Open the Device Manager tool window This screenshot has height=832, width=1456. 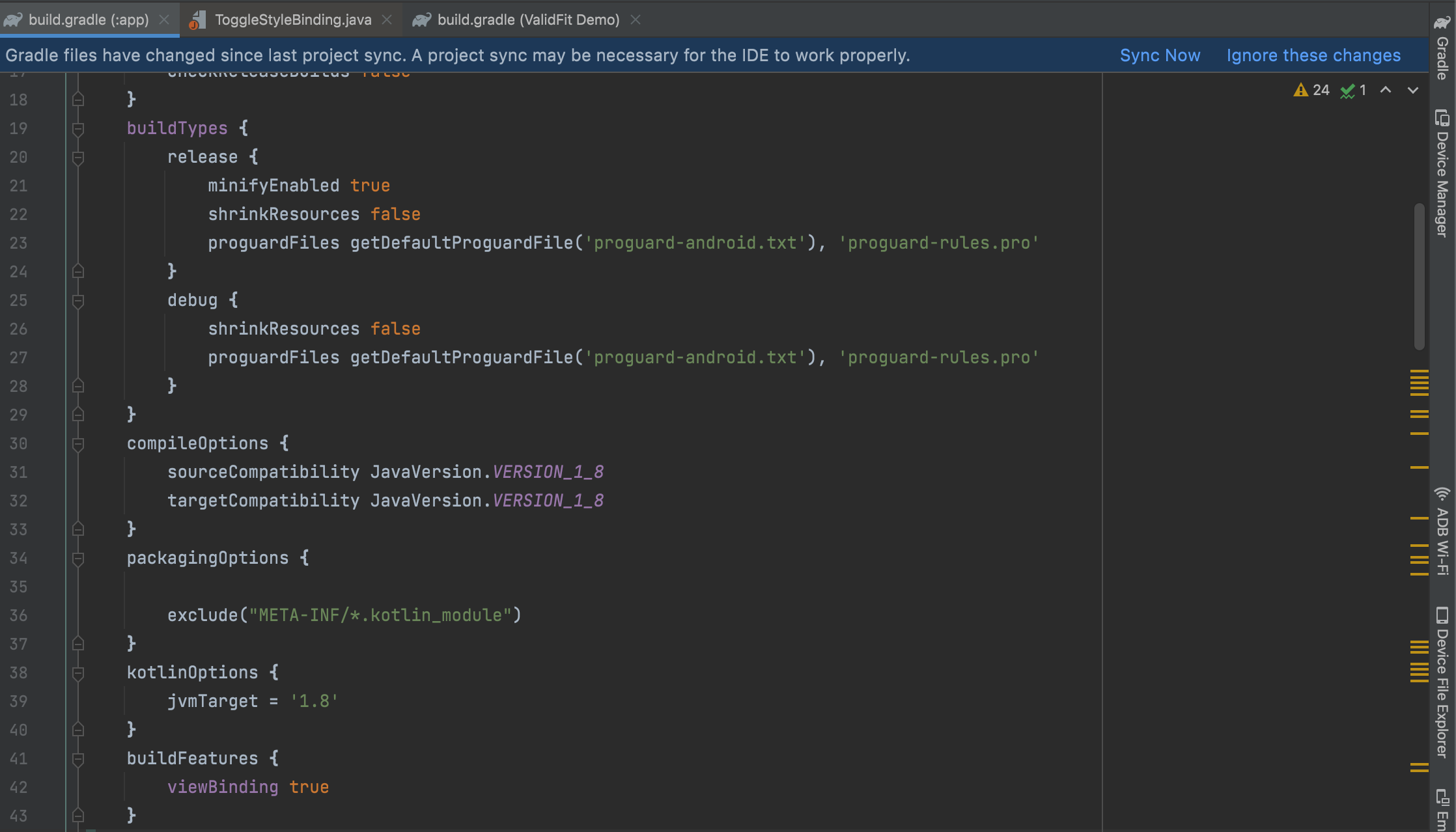click(1442, 173)
